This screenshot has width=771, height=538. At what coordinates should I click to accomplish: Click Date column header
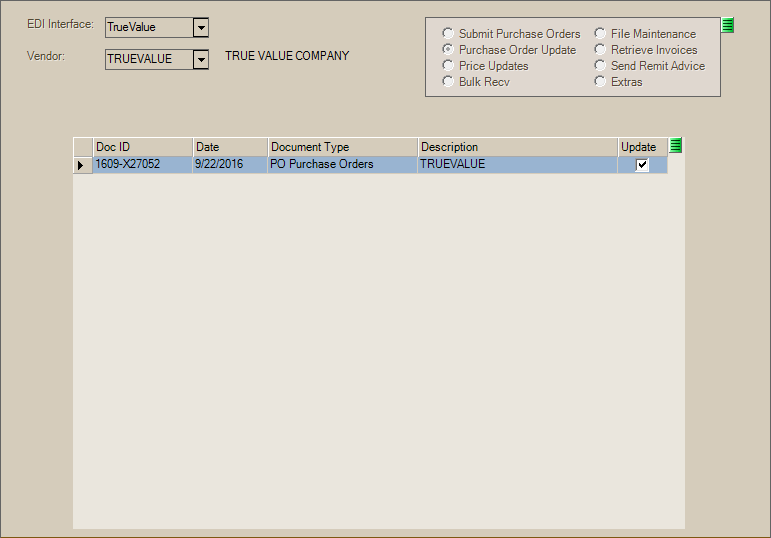(x=230, y=147)
